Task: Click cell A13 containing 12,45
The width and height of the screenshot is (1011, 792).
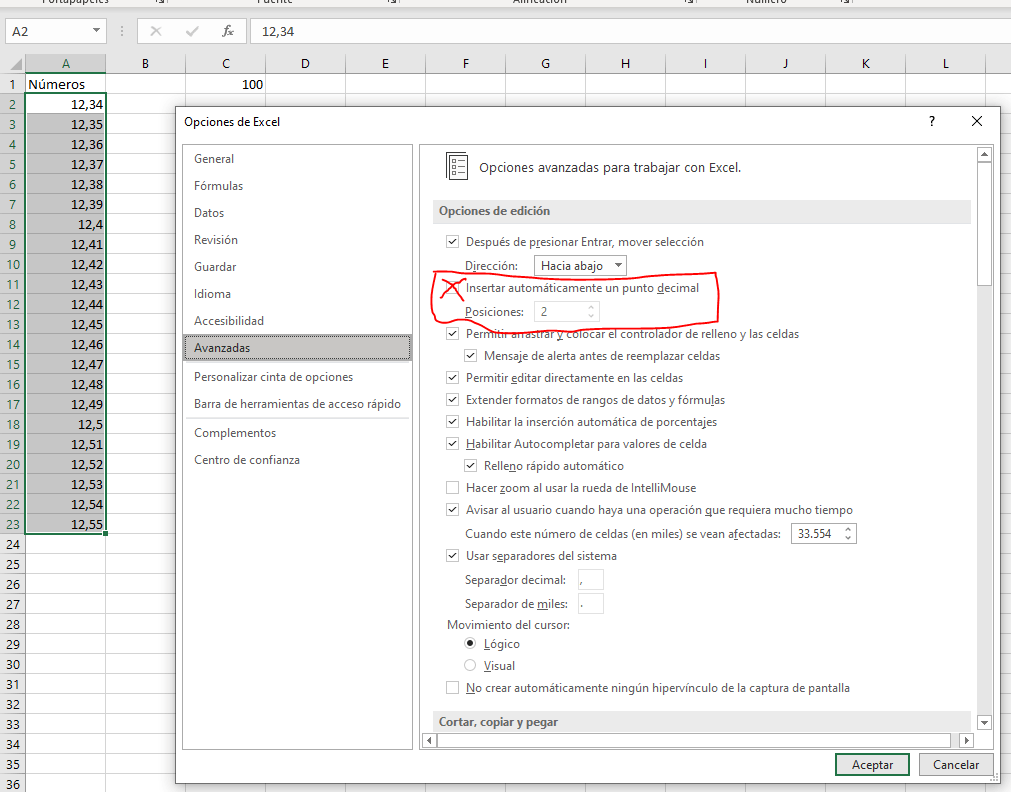Action: (x=65, y=324)
